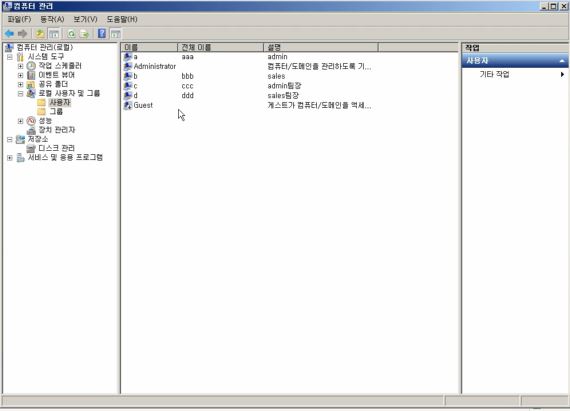The width and height of the screenshot is (570, 411).
Task: Click the user icon for account b
Action: 128,76
